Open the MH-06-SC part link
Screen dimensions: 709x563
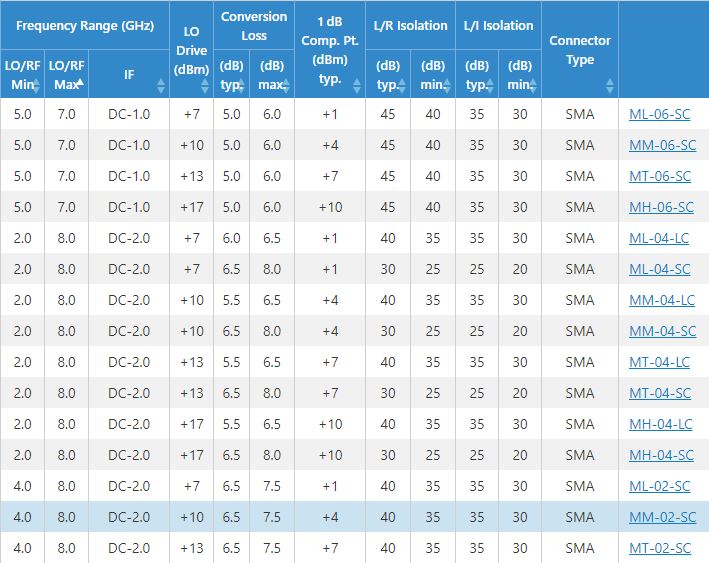pos(661,207)
